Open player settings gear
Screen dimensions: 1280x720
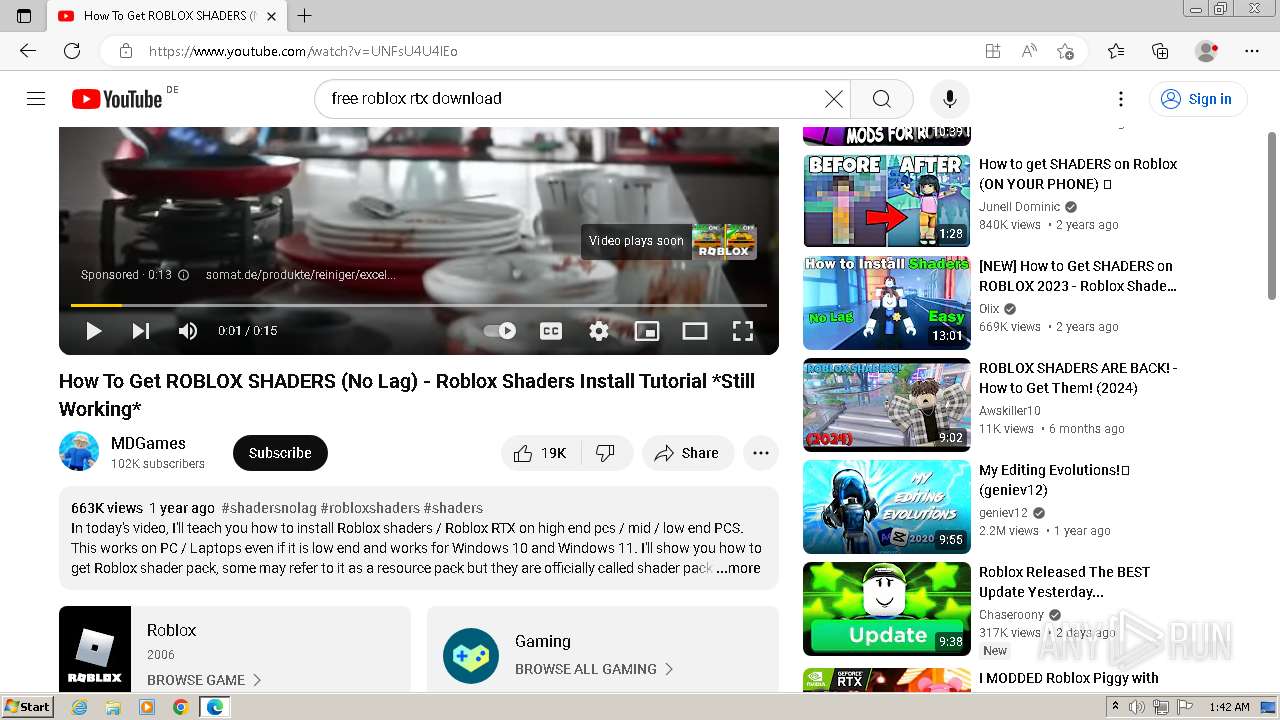click(599, 331)
